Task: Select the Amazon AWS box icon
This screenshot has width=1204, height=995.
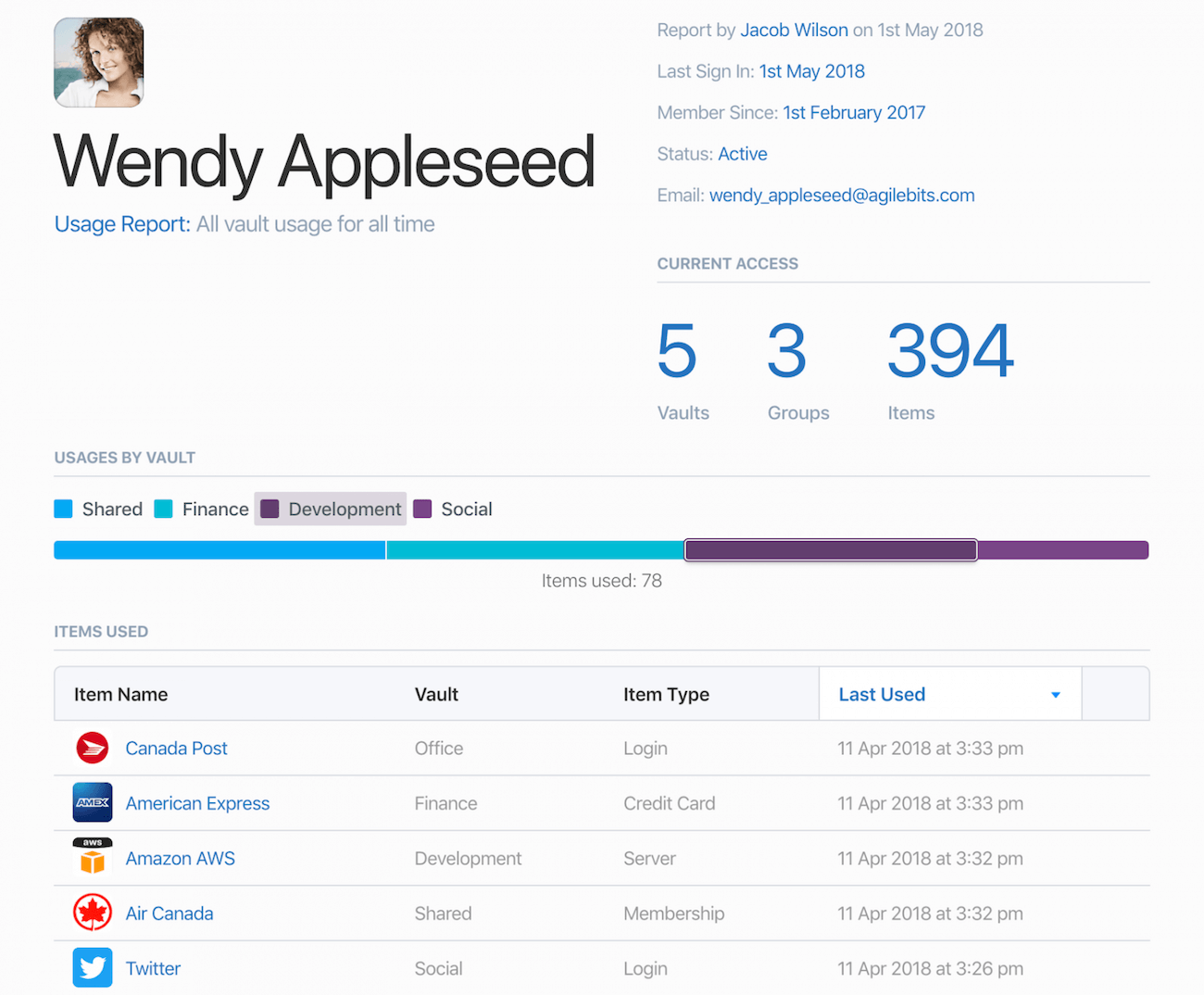Action: 92,858
